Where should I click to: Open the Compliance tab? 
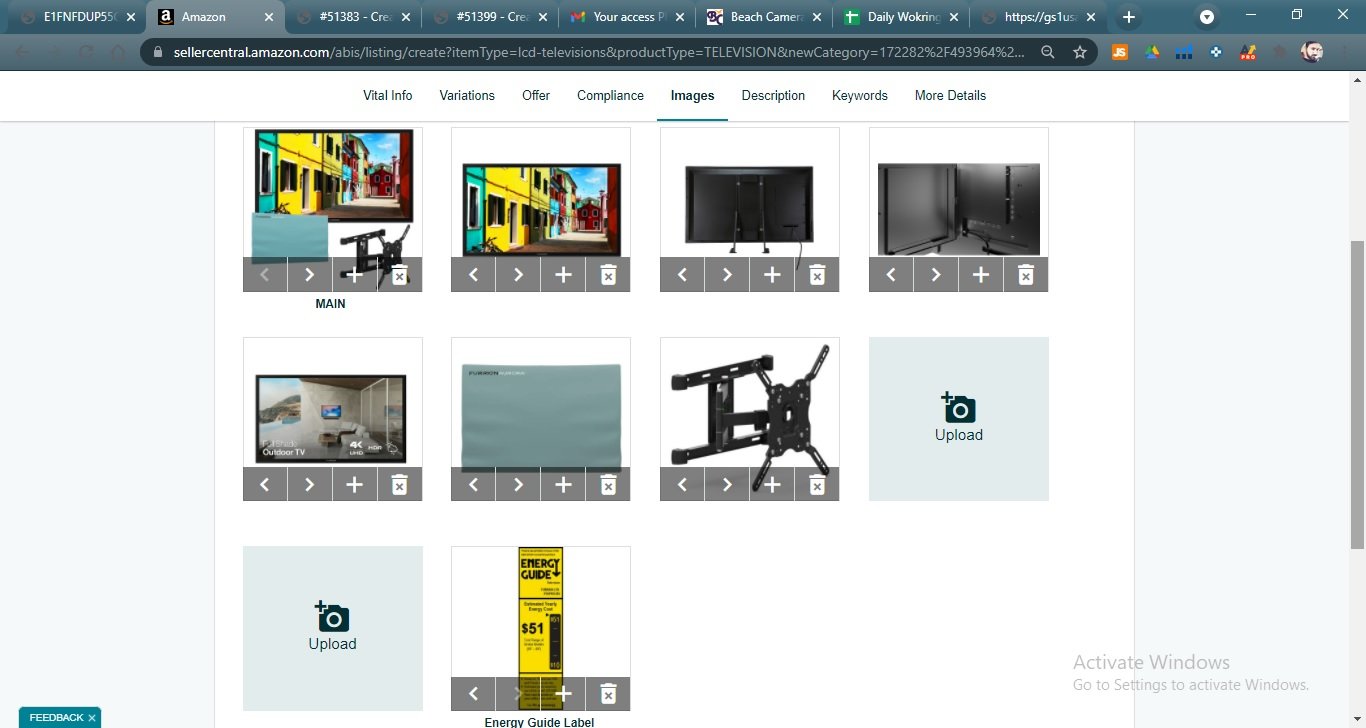(x=610, y=96)
